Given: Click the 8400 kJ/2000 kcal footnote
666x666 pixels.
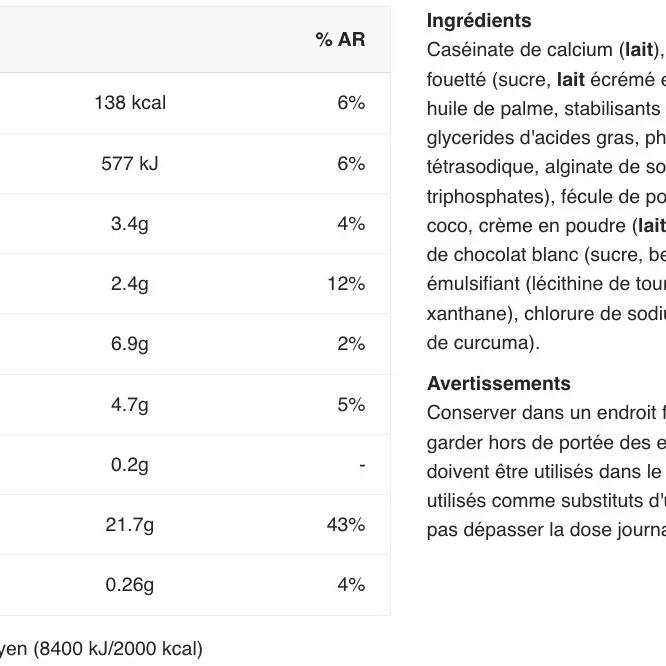Looking at the screenshot, I should pos(118,649).
